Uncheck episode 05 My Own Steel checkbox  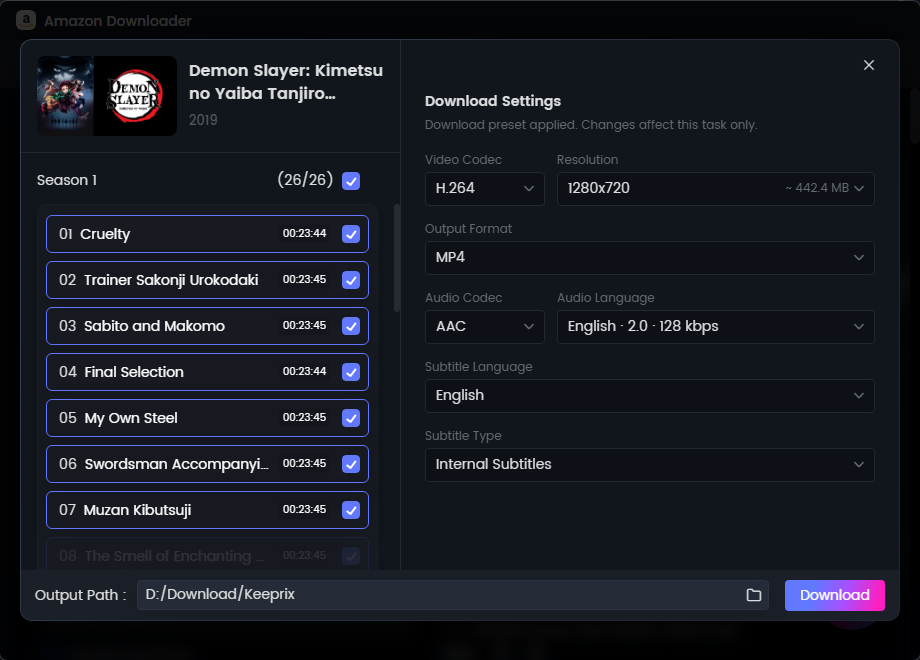pyautogui.click(x=351, y=418)
